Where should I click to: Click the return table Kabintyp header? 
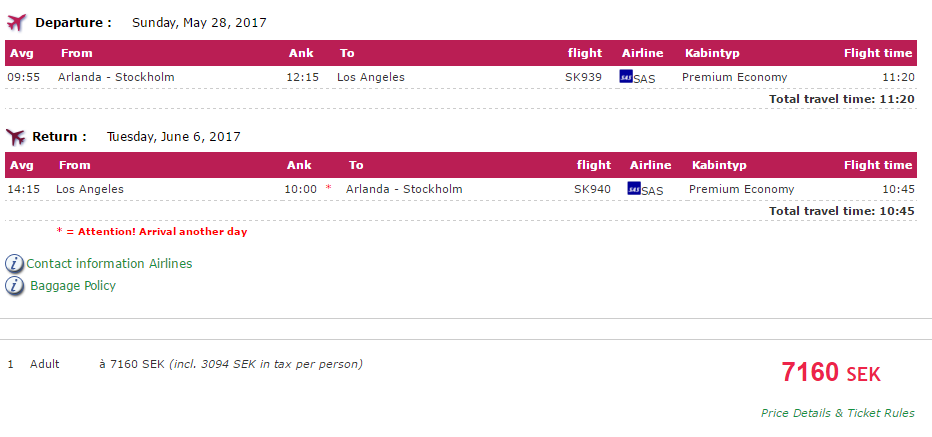tap(719, 165)
